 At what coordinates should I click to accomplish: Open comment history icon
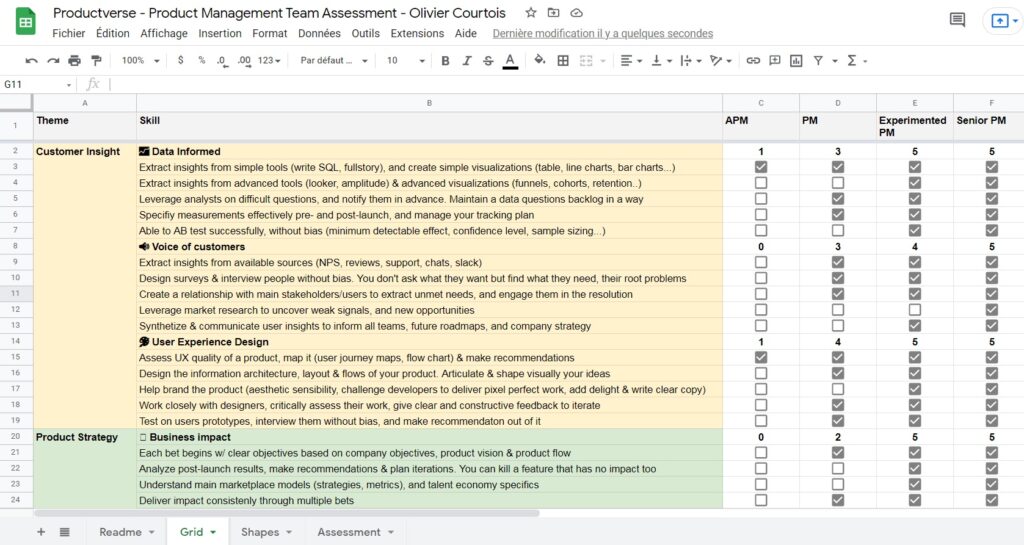tap(957, 20)
